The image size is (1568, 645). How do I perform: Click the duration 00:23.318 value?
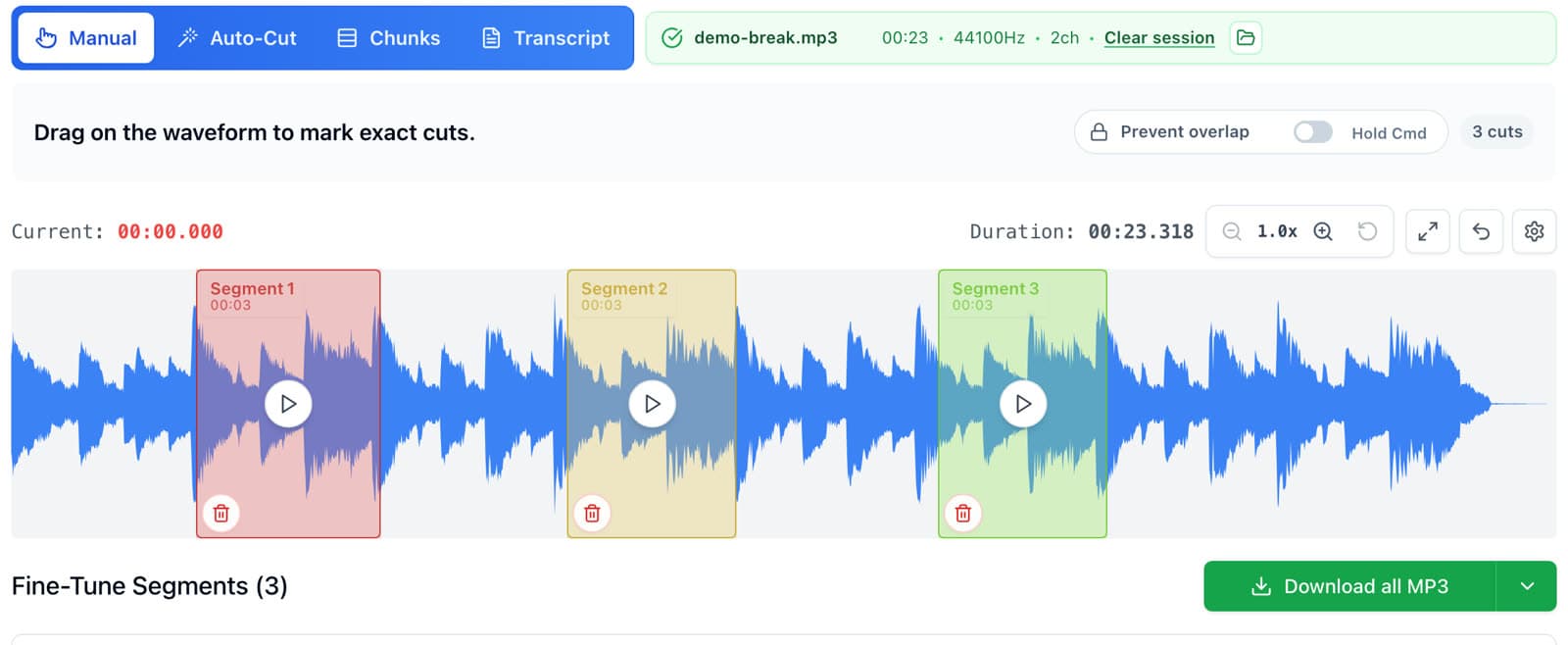pos(1141,232)
